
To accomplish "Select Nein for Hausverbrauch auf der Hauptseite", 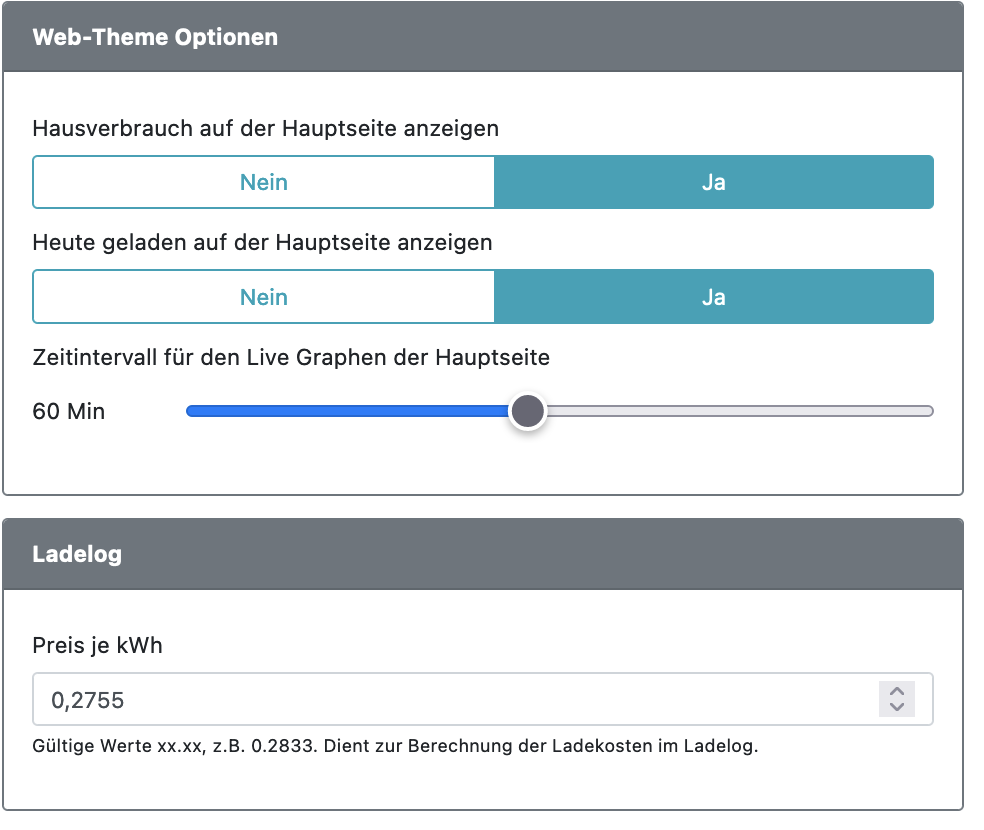I will pos(264,182).
